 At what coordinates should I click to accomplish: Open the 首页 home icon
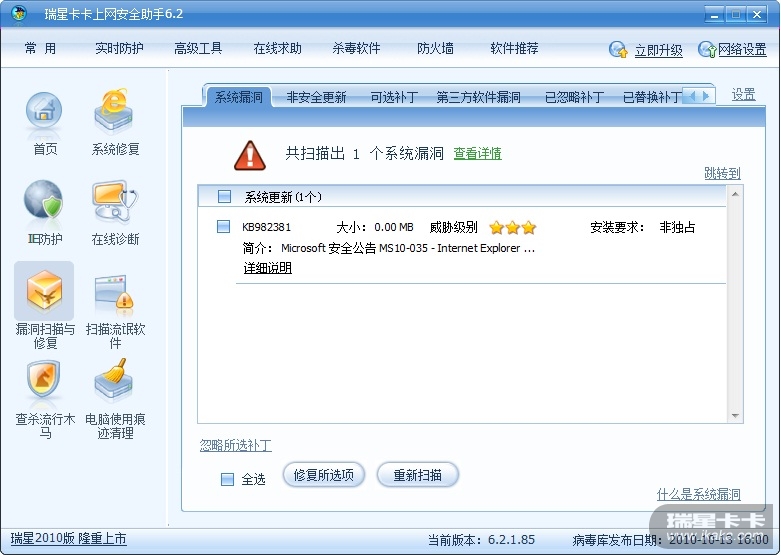coord(44,113)
